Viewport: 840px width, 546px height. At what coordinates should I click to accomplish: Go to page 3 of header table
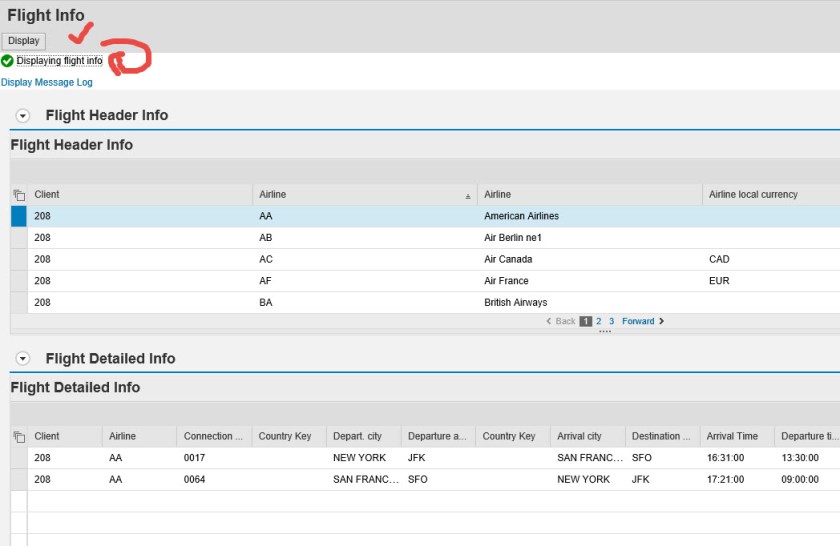tap(611, 321)
